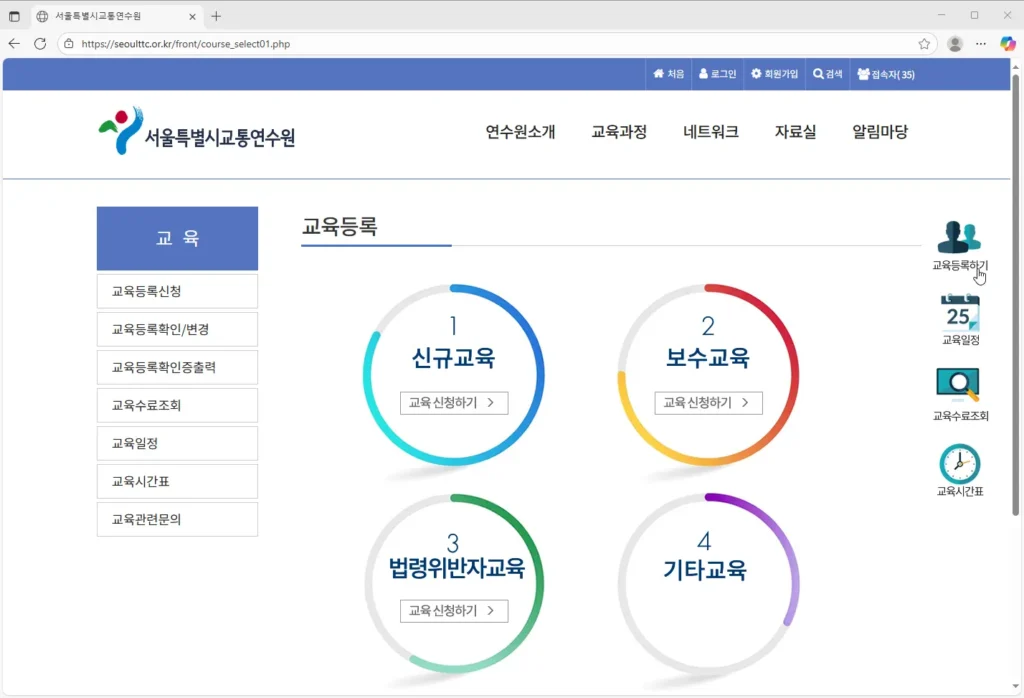This screenshot has width=1024, height=698.
Task: Bookmark this page with star icon
Action: pos(924,44)
